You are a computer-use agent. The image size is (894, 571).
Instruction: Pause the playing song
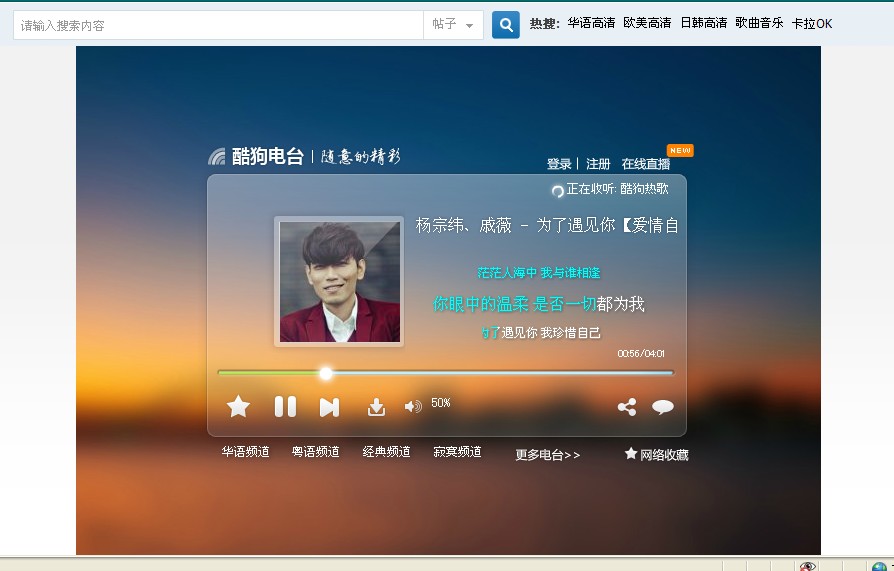[285, 407]
